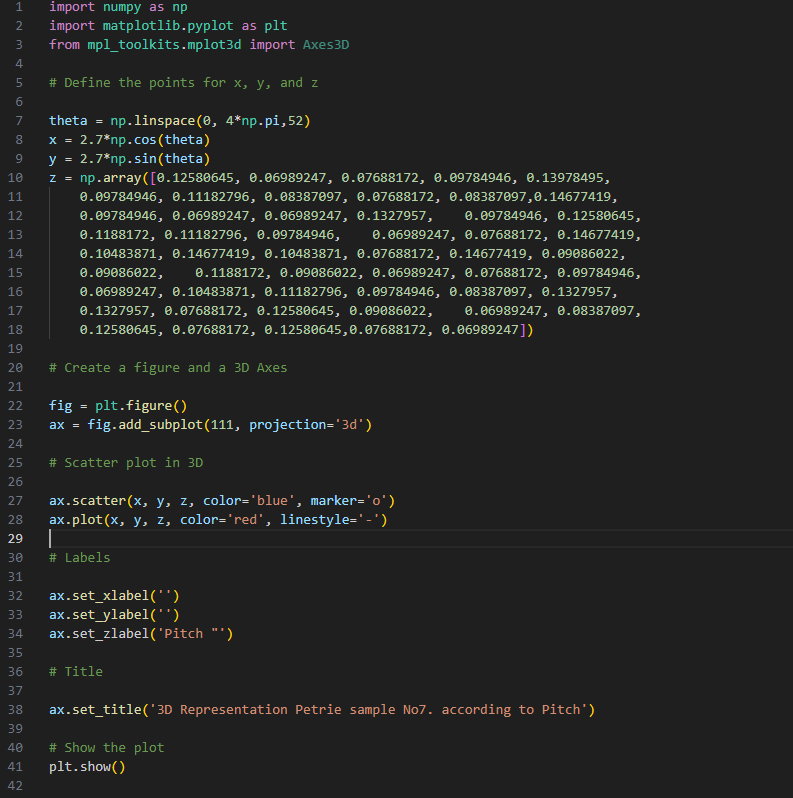This screenshot has width=793, height=798.
Task: Click 'mpl_toolkits.mplot3d' in the from import
Action: pos(164,45)
